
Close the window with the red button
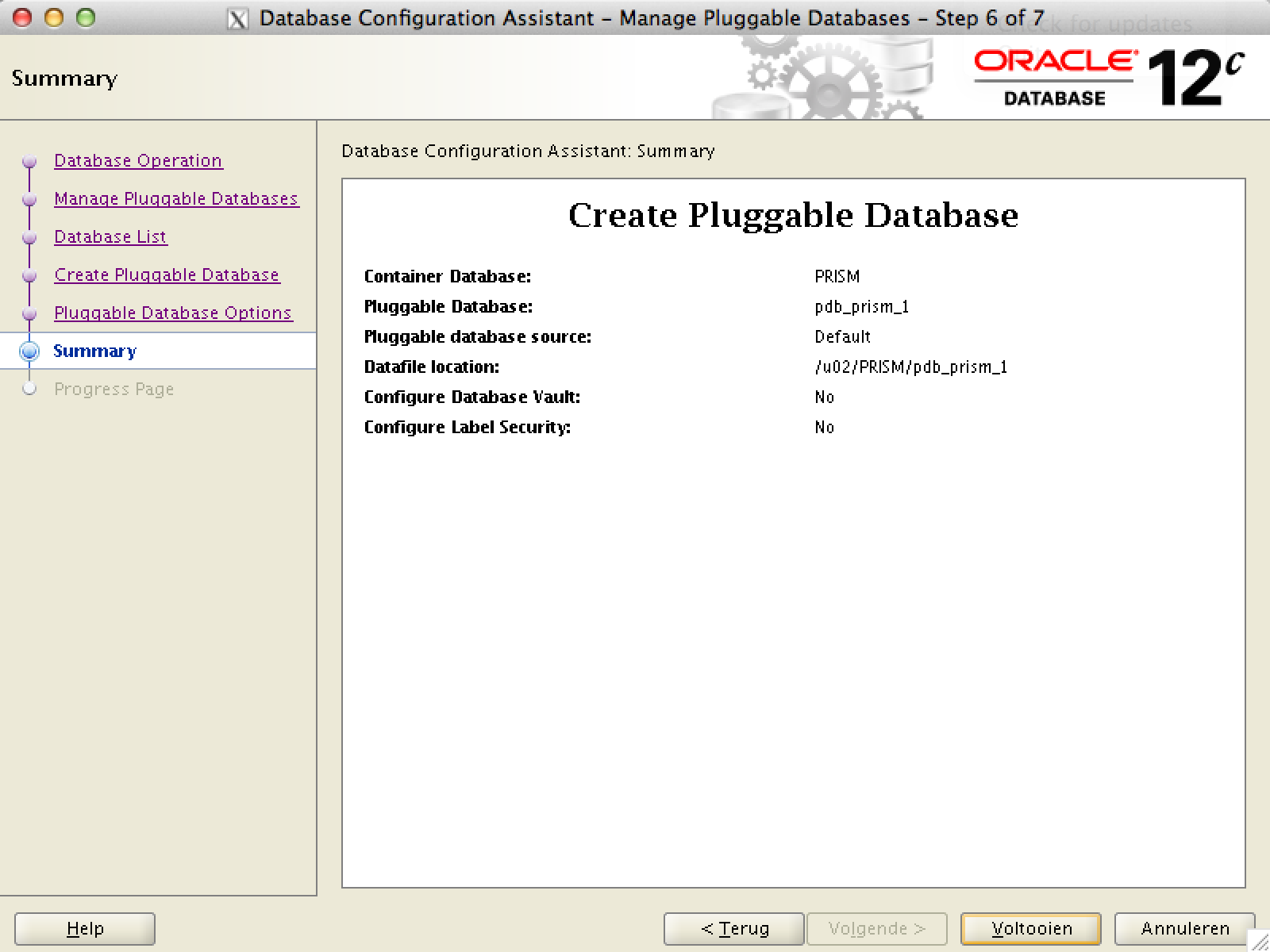point(23,17)
